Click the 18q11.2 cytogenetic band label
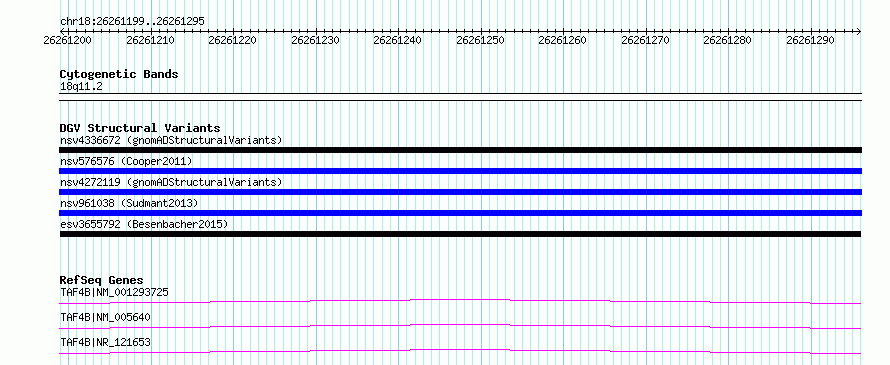Image resolution: width=890 pixels, height=365 pixels. click(81, 87)
